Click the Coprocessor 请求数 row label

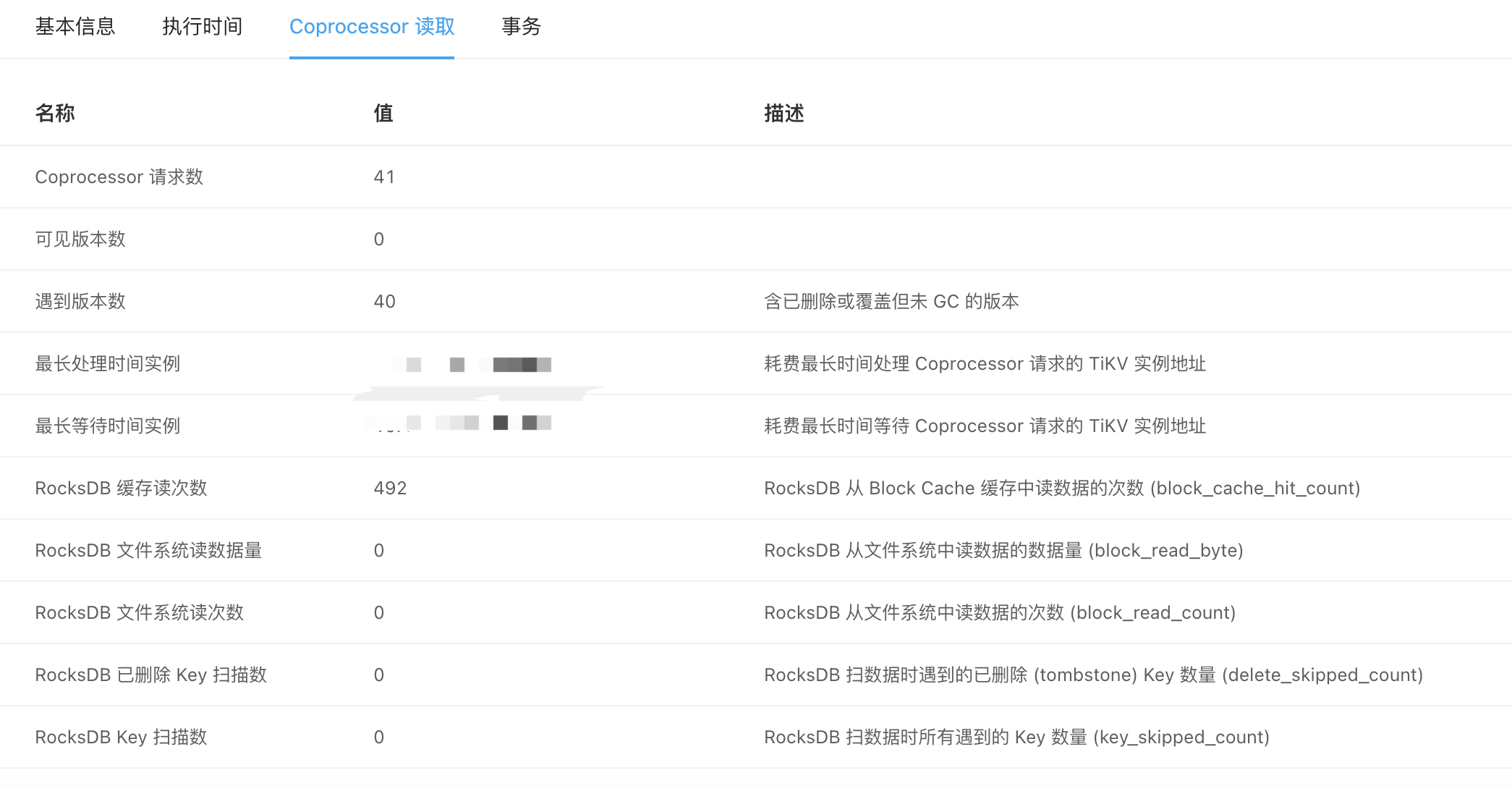pyautogui.click(x=119, y=177)
